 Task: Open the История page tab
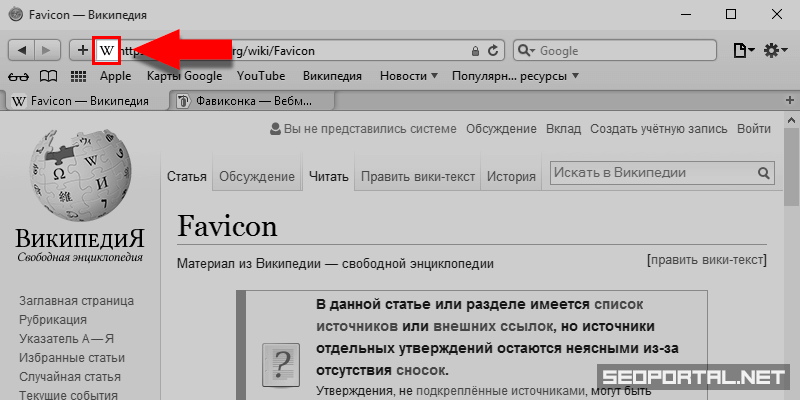pyautogui.click(x=511, y=177)
